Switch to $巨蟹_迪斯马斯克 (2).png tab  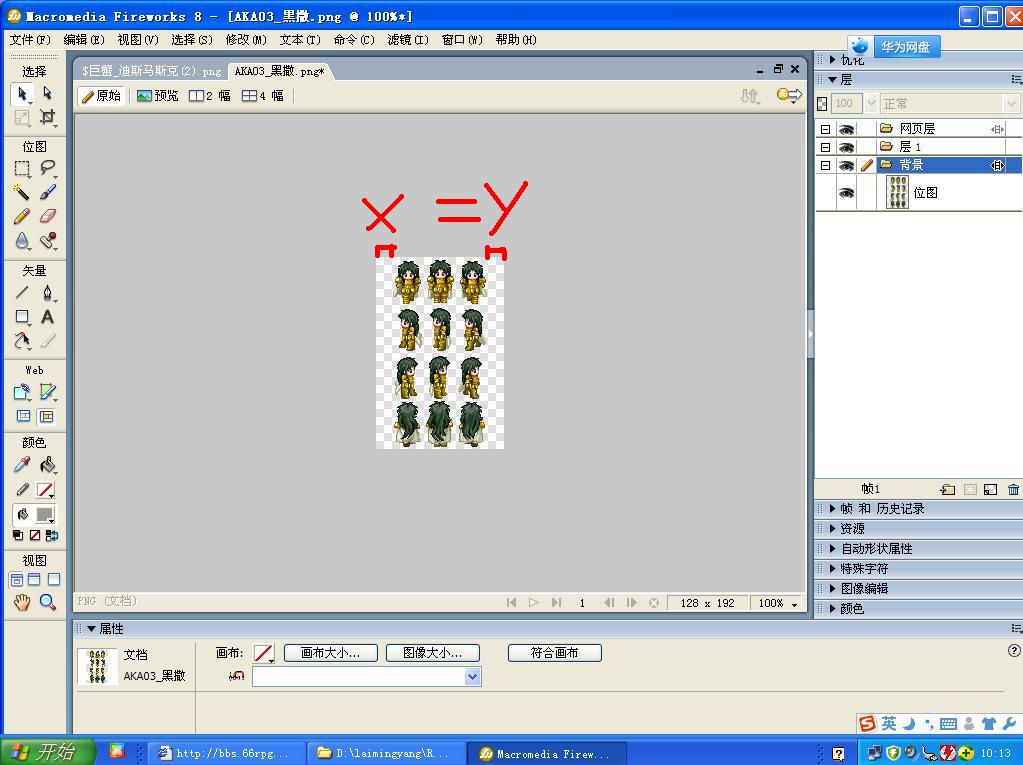coord(151,71)
